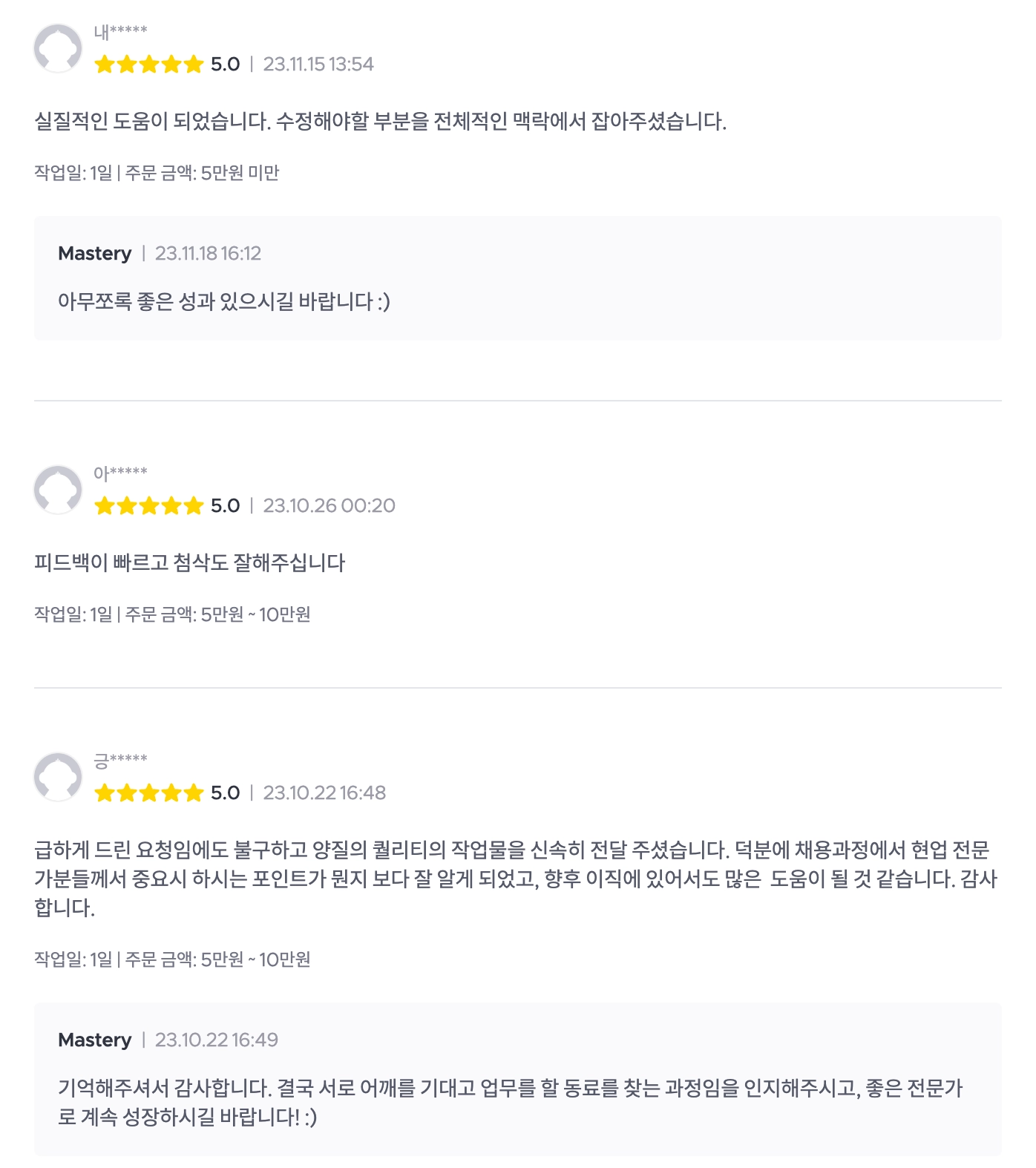The image size is (1036, 1168).
Task: Click the star rating on 23.10.26 review
Action: 148,506
